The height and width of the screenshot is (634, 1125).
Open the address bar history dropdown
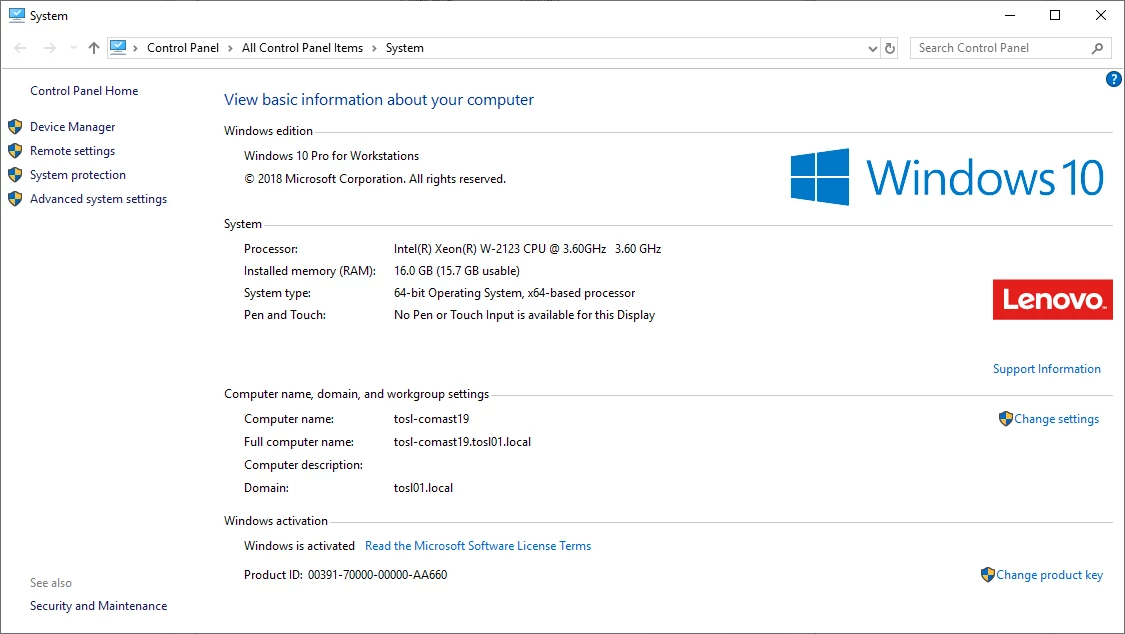tap(872, 49)
